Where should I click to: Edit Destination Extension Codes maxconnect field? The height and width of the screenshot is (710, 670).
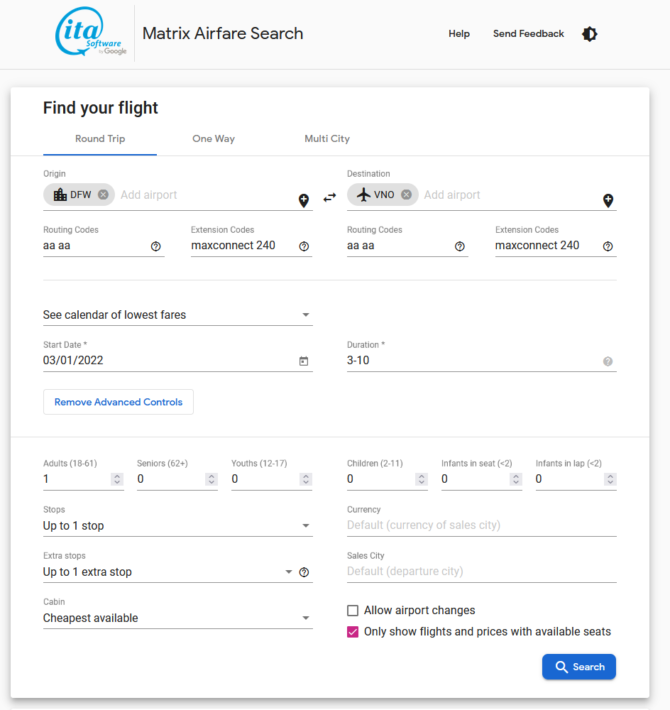[x=547, y=246]
